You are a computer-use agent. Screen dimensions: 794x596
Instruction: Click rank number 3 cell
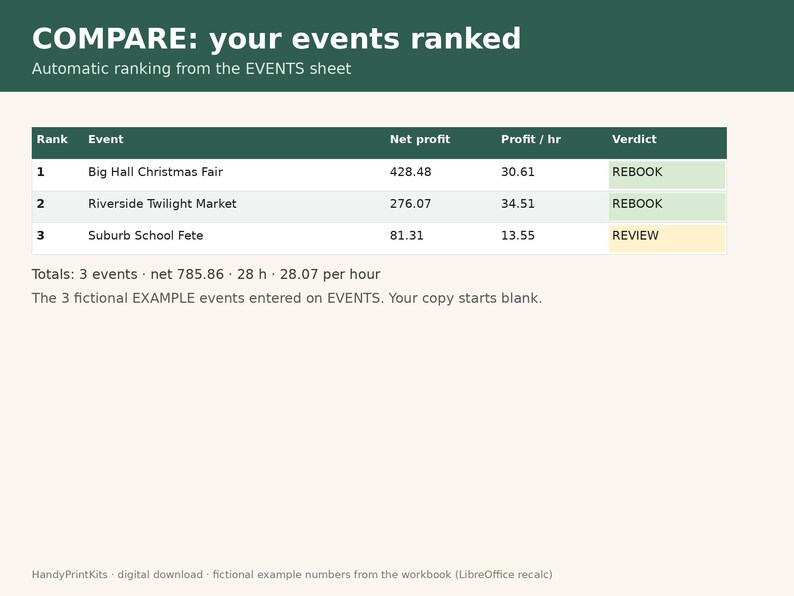coord(41,236)
